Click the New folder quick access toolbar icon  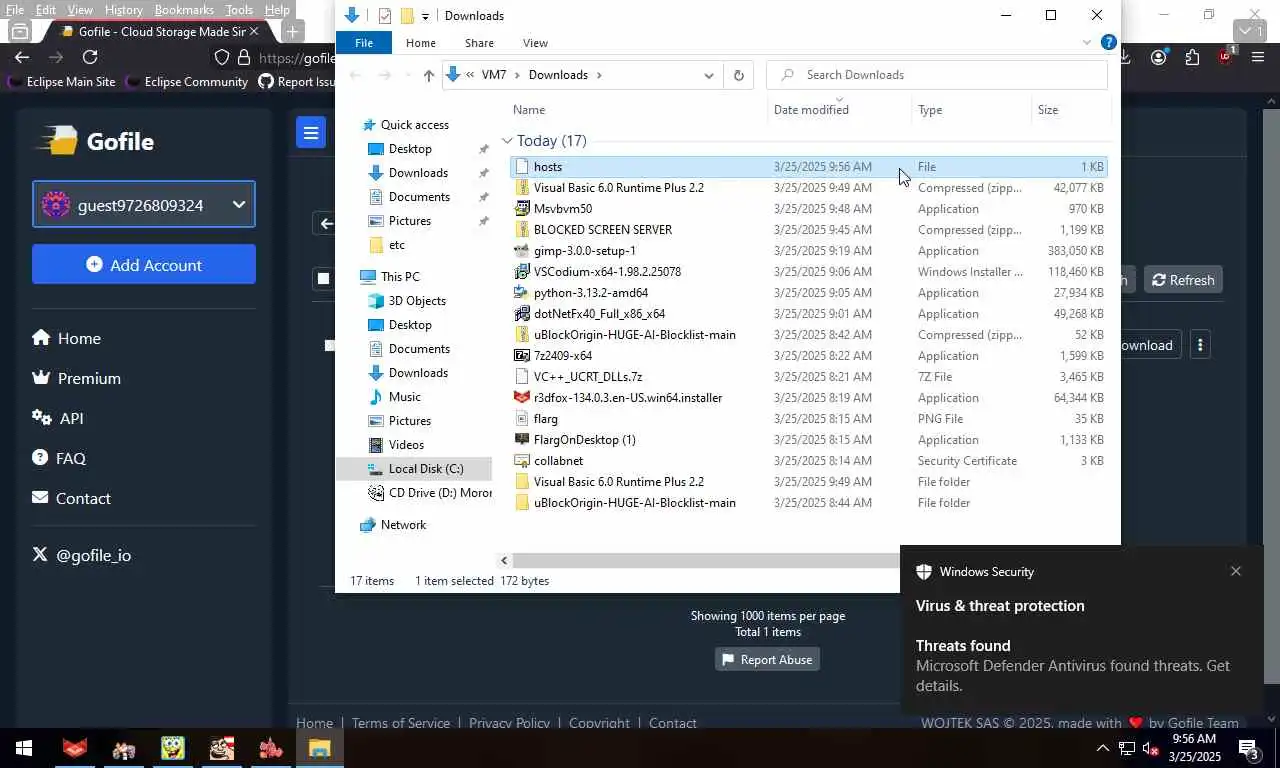(407, 16)
